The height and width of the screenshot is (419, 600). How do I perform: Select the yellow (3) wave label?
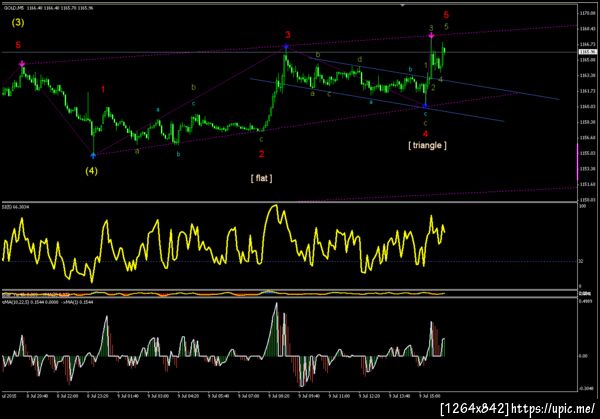(x=18, y=23)
